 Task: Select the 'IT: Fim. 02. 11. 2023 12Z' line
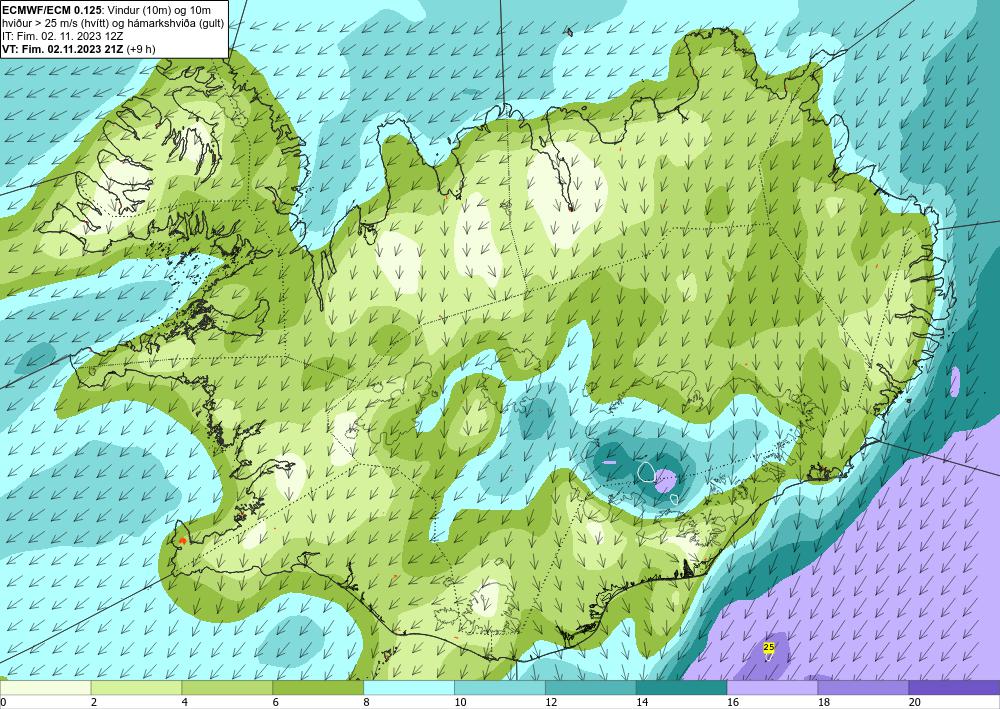(63, 36)
